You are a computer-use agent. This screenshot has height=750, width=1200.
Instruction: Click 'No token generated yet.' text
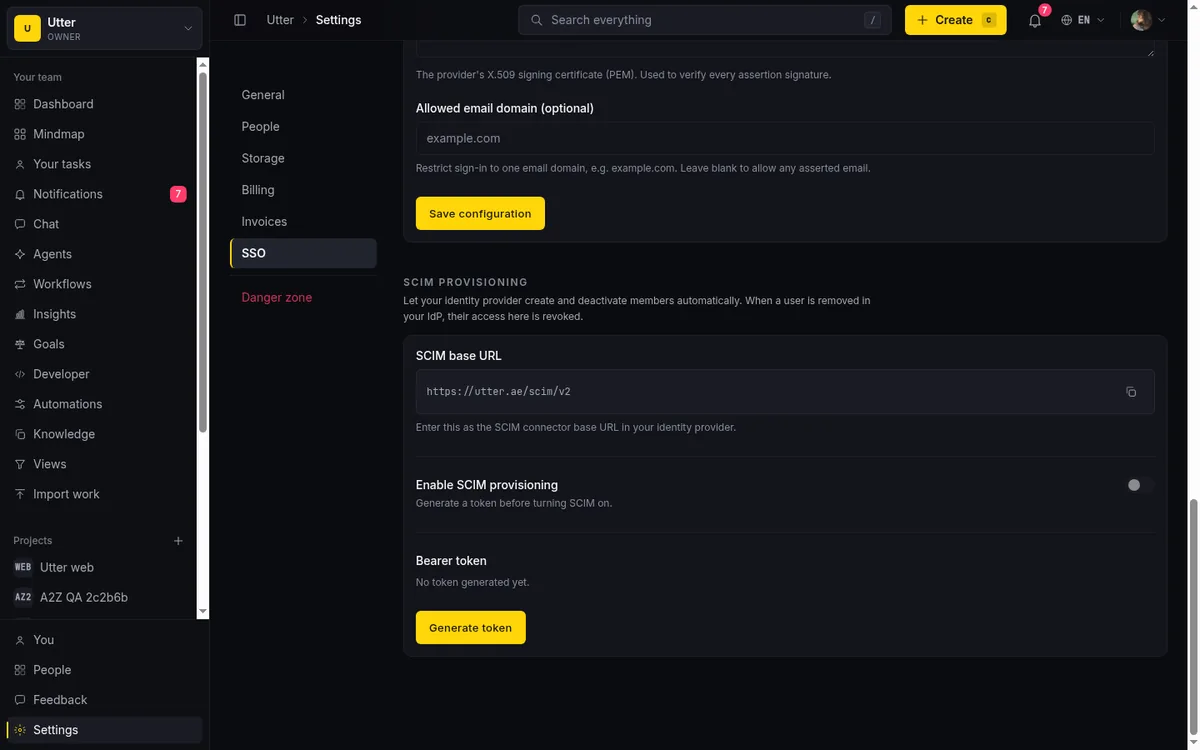click(472, 582)
